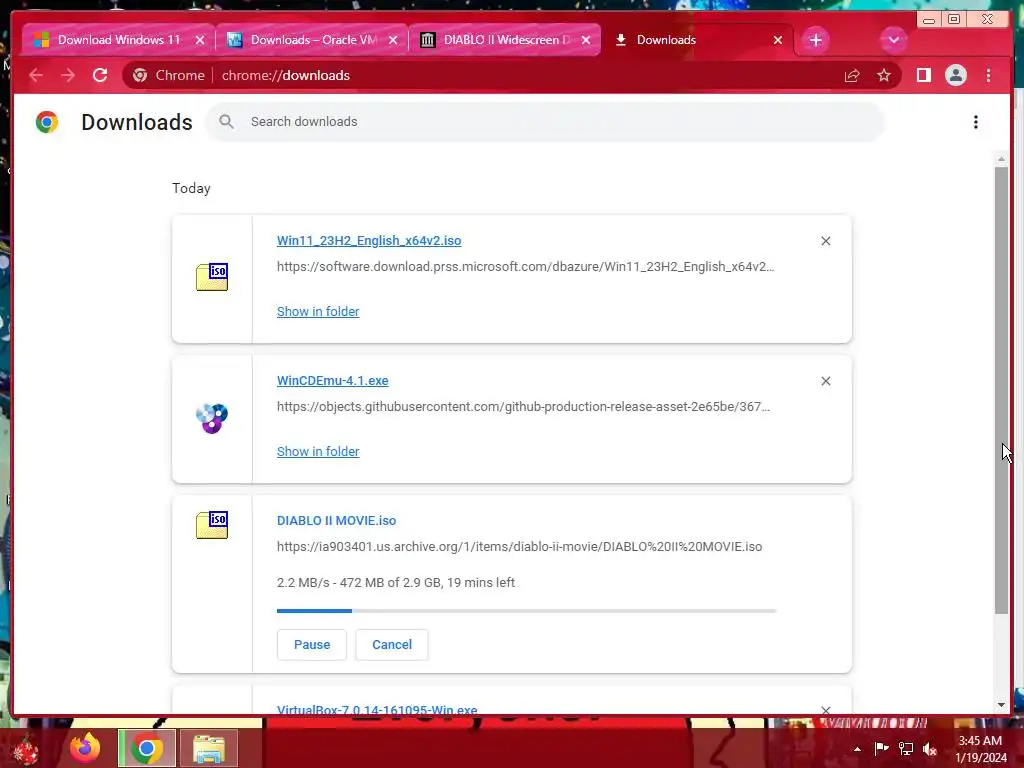Open the Downloads page more-actions menu
Image resolution: width=1024 pixels, height=768 pixels.
point(976,122)
